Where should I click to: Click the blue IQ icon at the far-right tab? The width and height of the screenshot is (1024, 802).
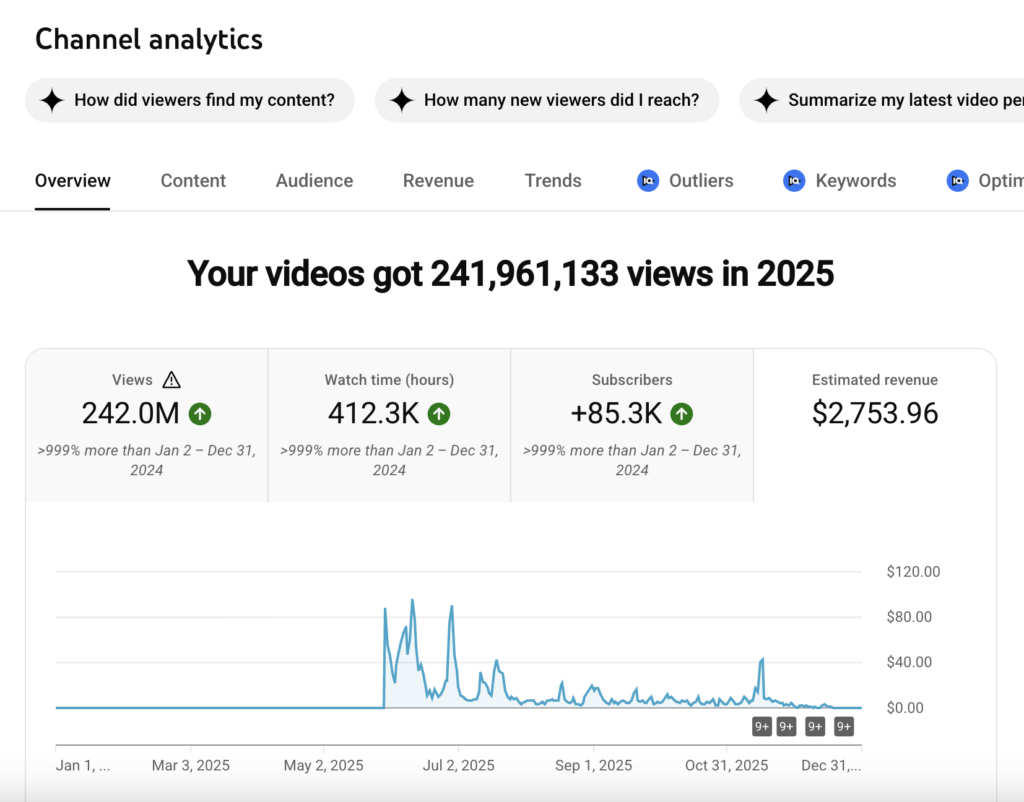click(x=958, y=181)
